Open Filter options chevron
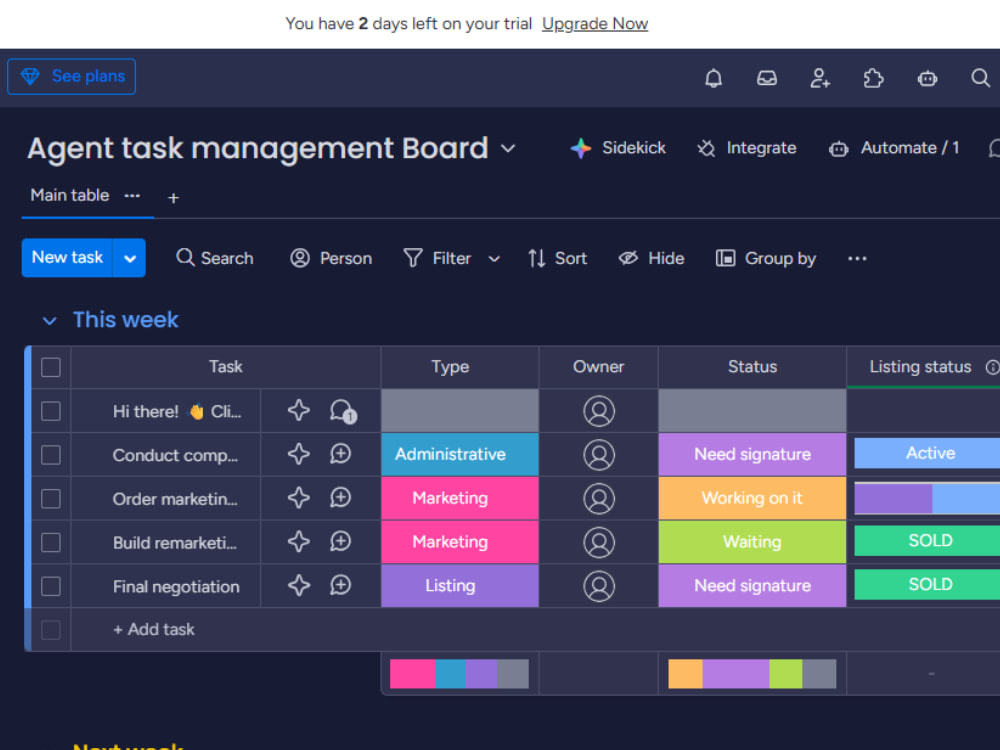Screen dimensions: 1000x750 (494, 259)
